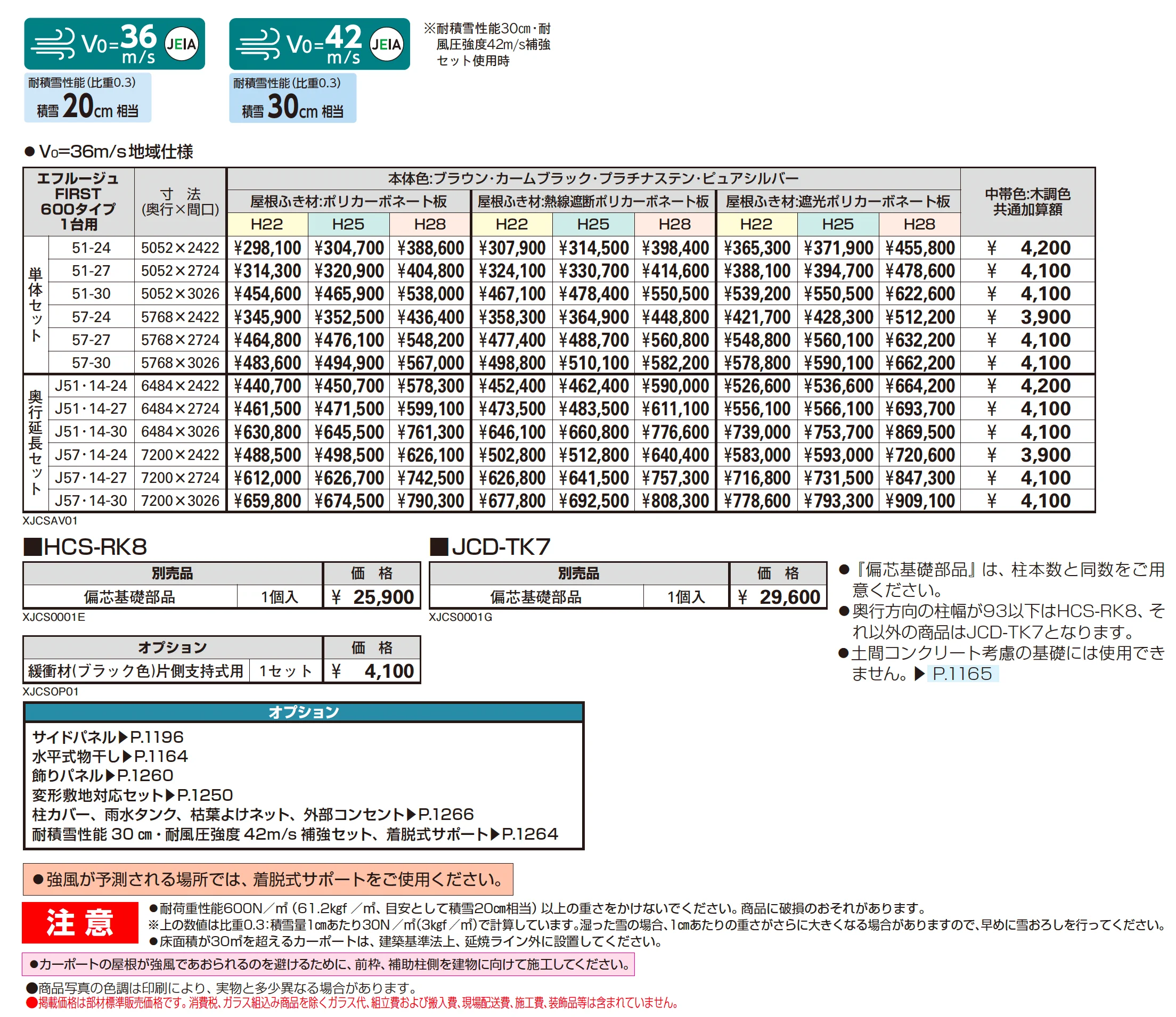Select the JCD-TK7 section heading
The width and height of the screenshot is (1176, 1017).
pyautogui.click(x=491, y=547)
